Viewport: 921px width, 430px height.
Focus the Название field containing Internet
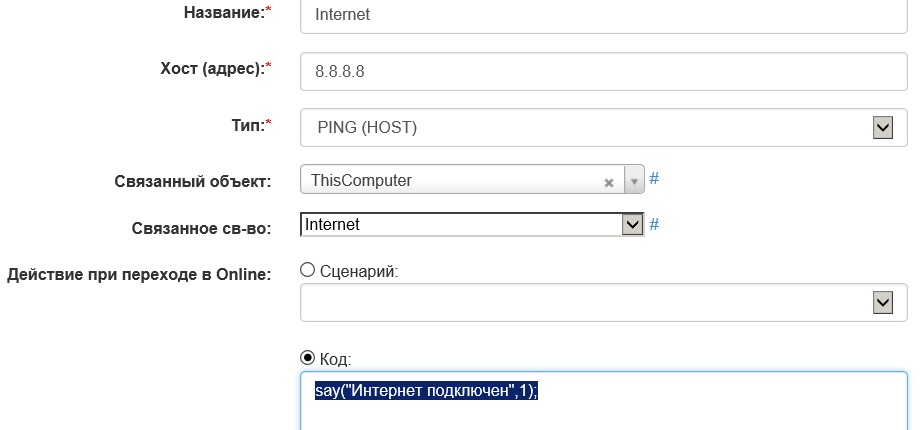[x=600, y=14]
